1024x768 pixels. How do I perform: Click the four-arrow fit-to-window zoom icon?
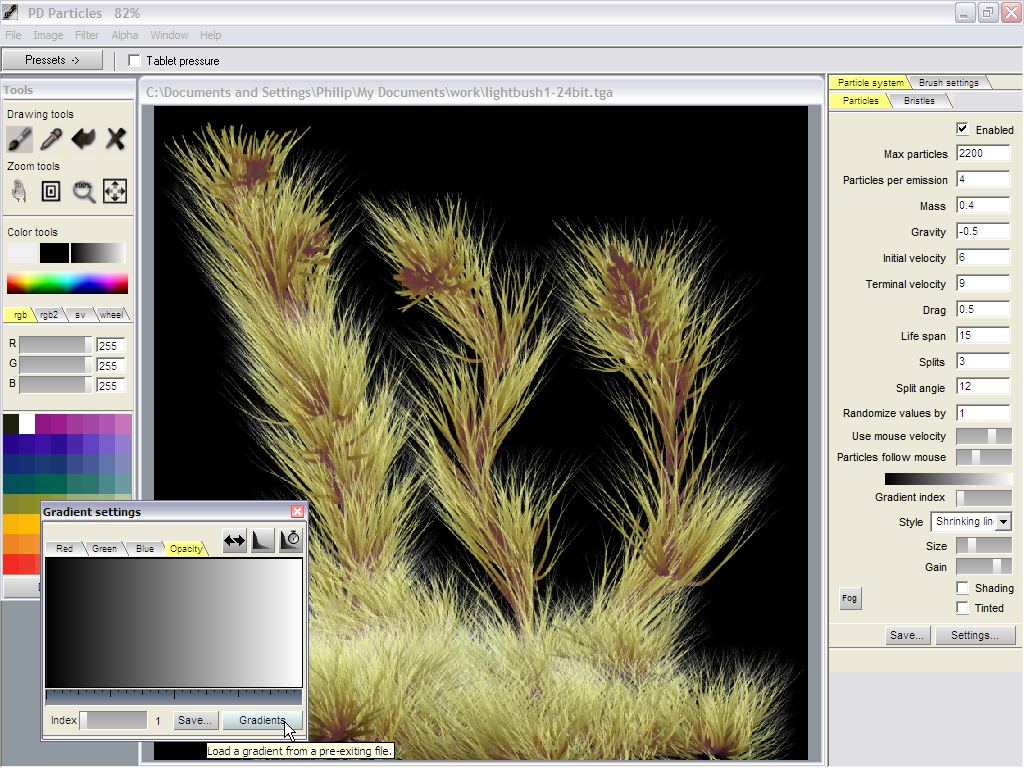coord(115,191)
